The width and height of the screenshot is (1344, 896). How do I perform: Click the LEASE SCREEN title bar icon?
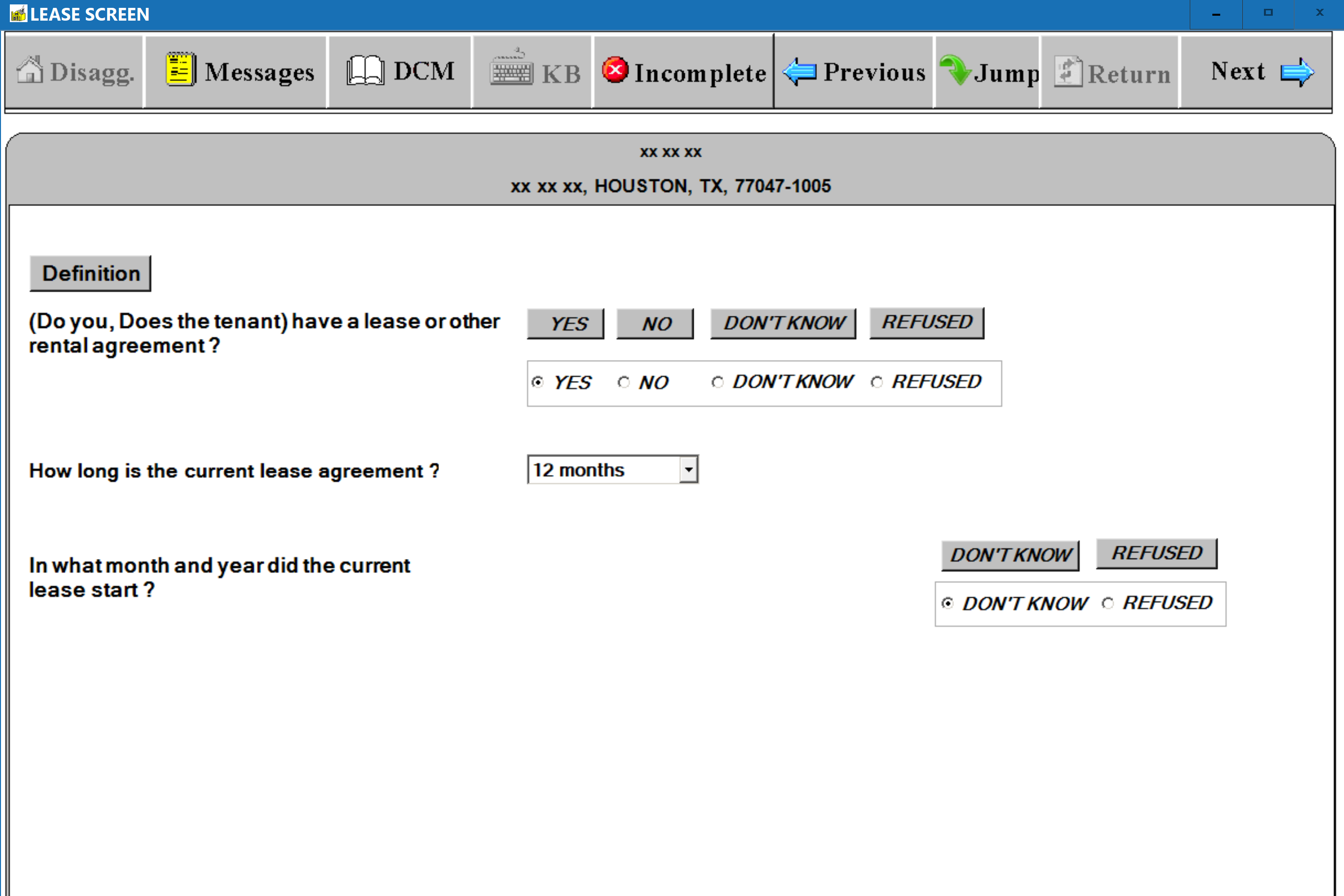(x=18, y=13)
